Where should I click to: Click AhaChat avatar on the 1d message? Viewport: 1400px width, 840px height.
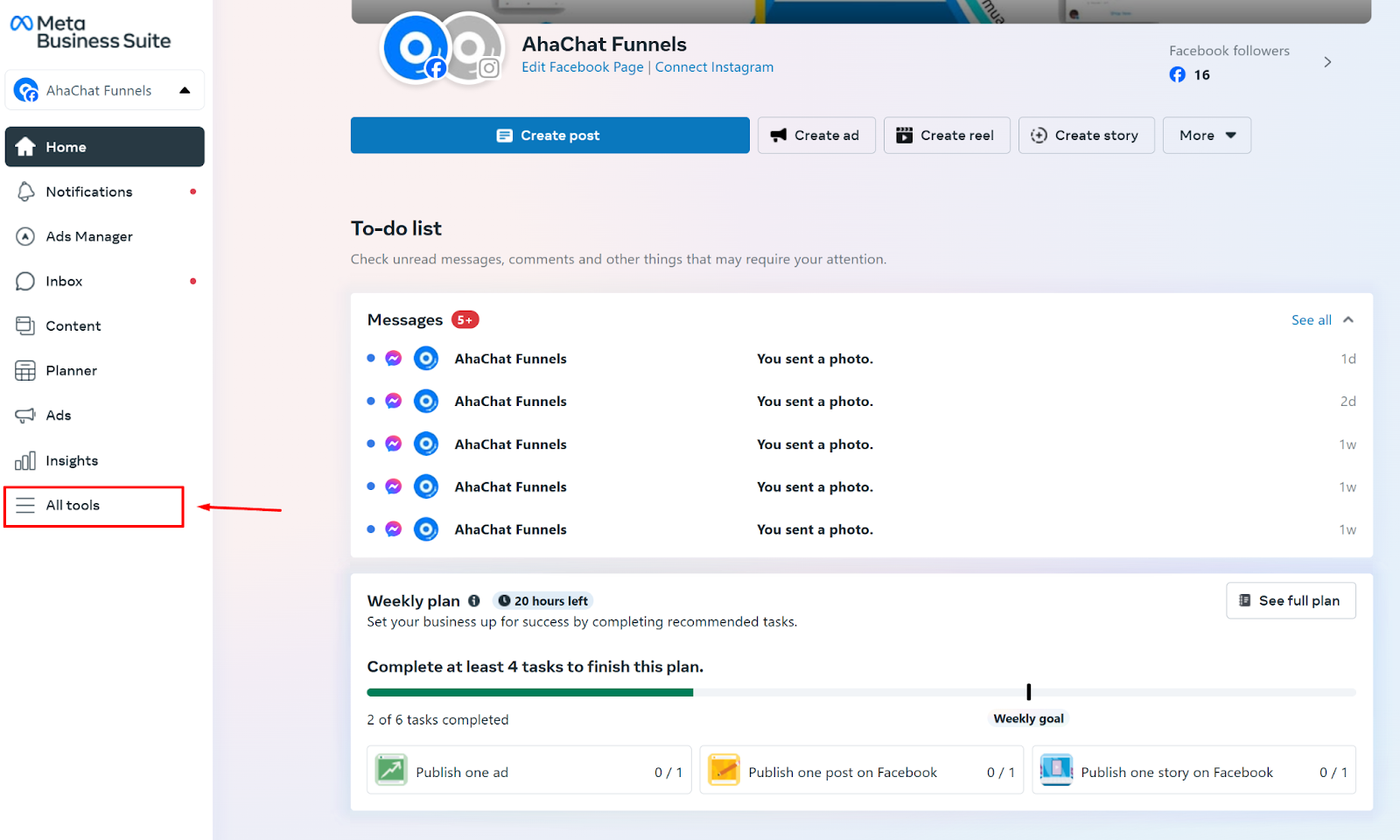[426, 359]
